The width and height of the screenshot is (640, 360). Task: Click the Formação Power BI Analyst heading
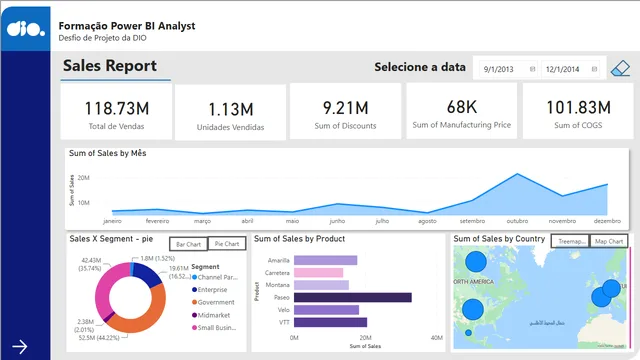pyautogui.click(x=127, y=26)
